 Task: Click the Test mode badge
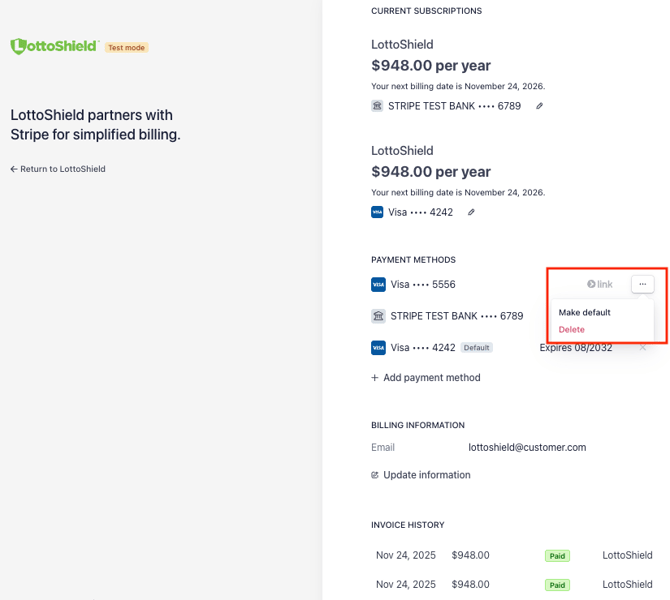pos(127,47)
